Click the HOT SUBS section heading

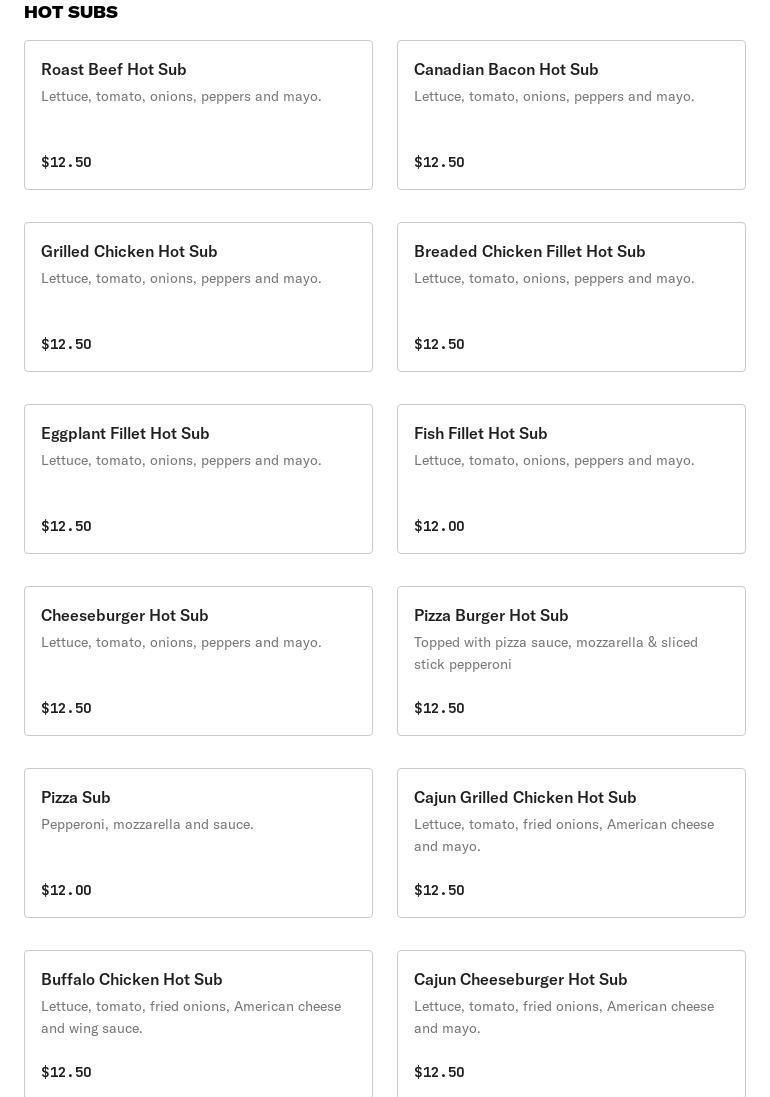point(71,12)
